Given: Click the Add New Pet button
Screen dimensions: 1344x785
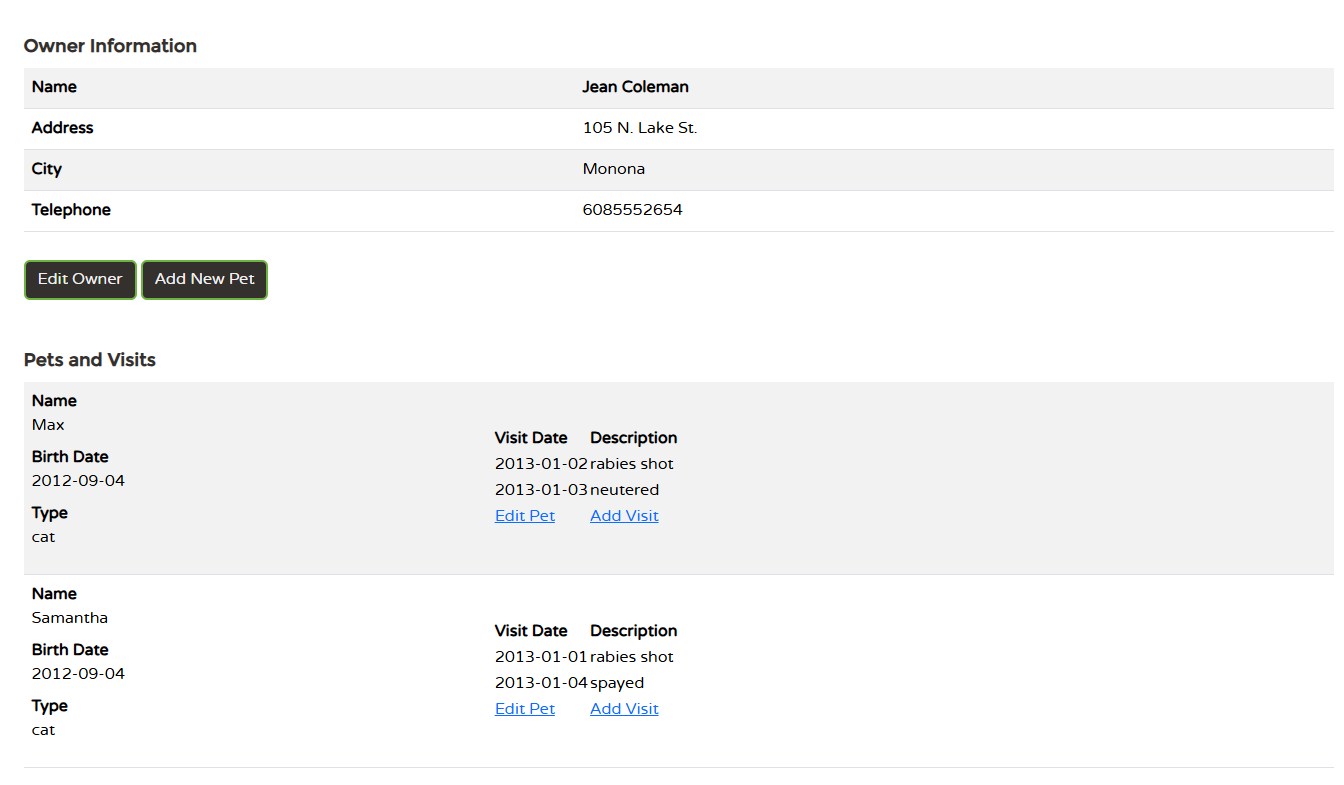Looking at the screenshot, I should pos(205,280).
